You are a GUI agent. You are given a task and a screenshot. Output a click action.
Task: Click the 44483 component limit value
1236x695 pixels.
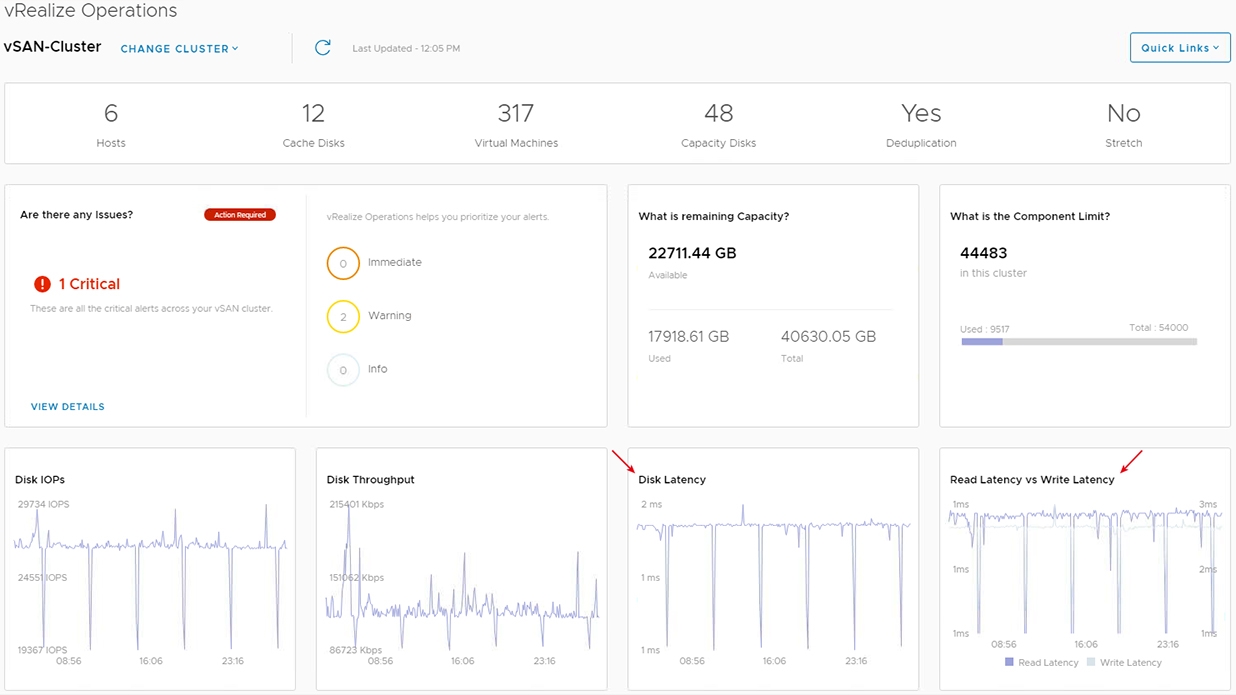click(x=984, y=253)
